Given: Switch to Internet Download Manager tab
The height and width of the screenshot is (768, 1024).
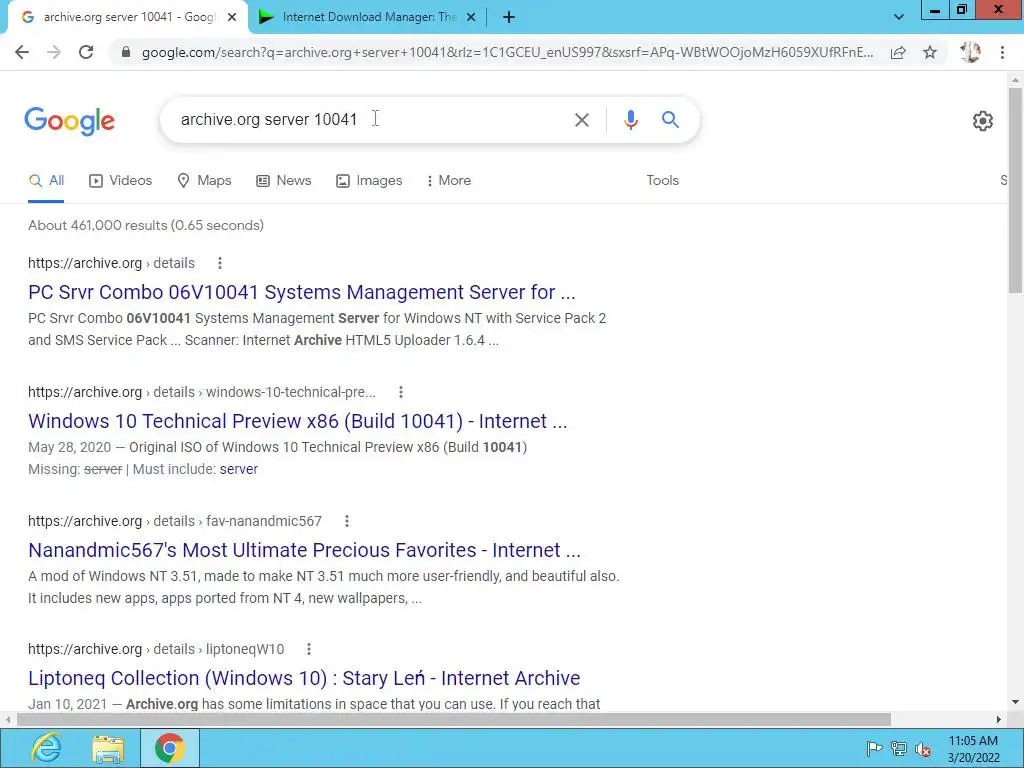Looking at the screenshot, I should 366,18.
